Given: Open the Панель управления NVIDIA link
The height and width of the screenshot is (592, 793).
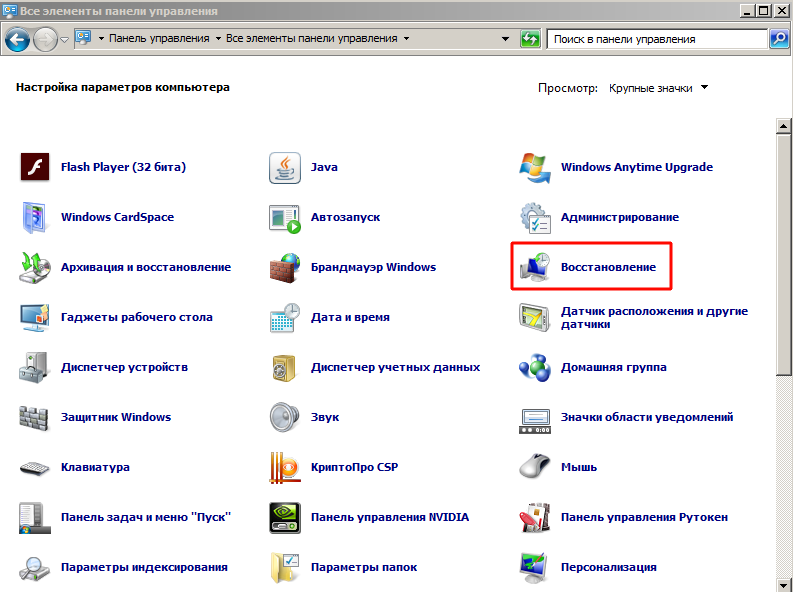Looking at the screenshot, I should [x=390, y=517].
